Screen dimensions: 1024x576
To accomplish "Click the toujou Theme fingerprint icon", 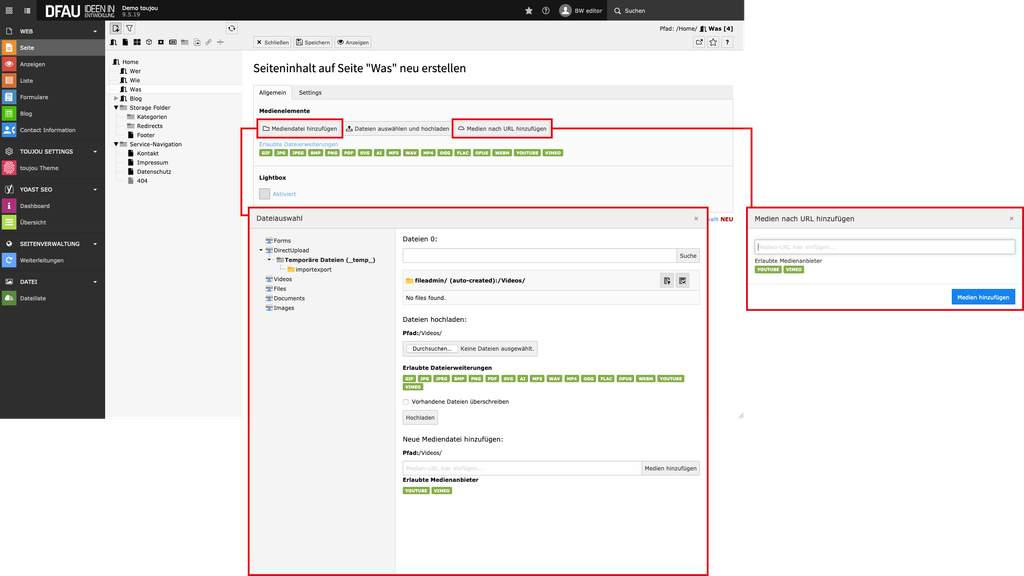I will (x=9, y=168).
